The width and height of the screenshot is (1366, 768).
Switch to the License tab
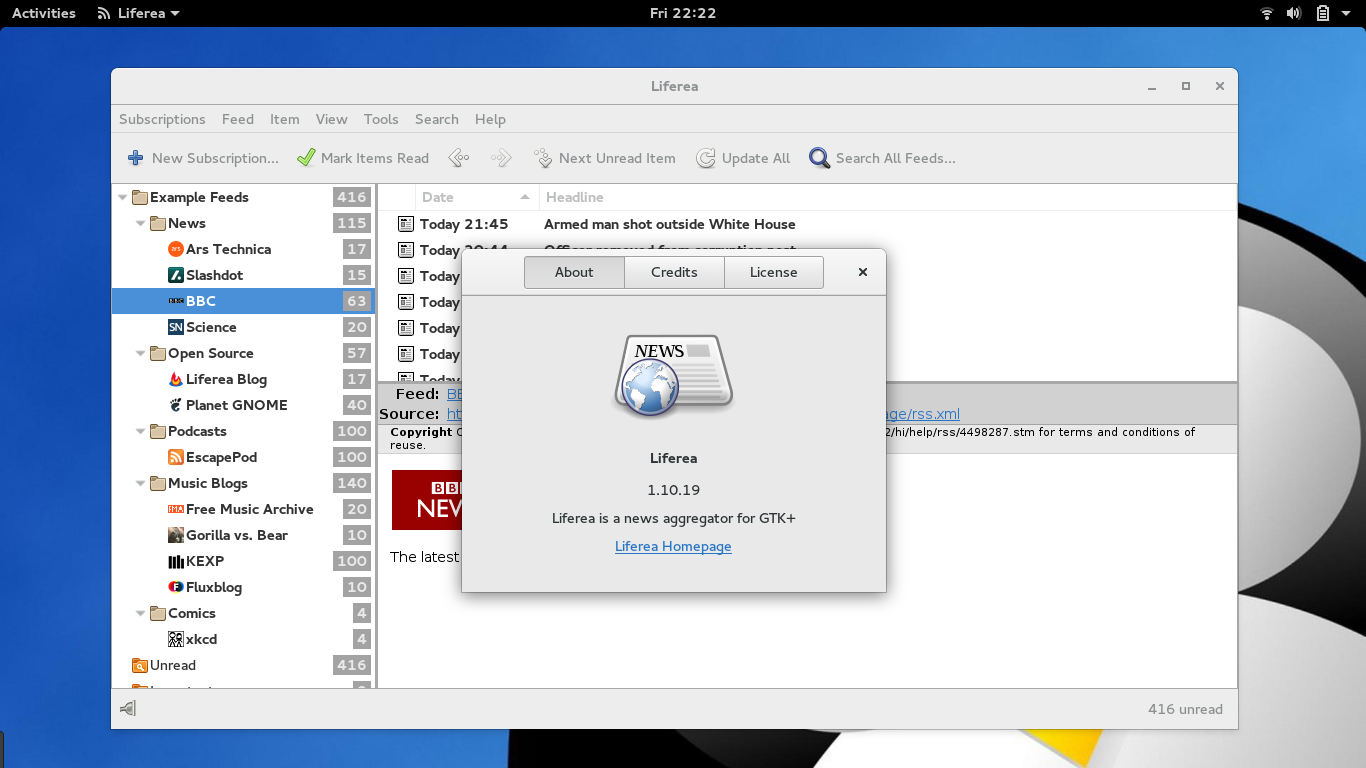(x=774, y=272)
